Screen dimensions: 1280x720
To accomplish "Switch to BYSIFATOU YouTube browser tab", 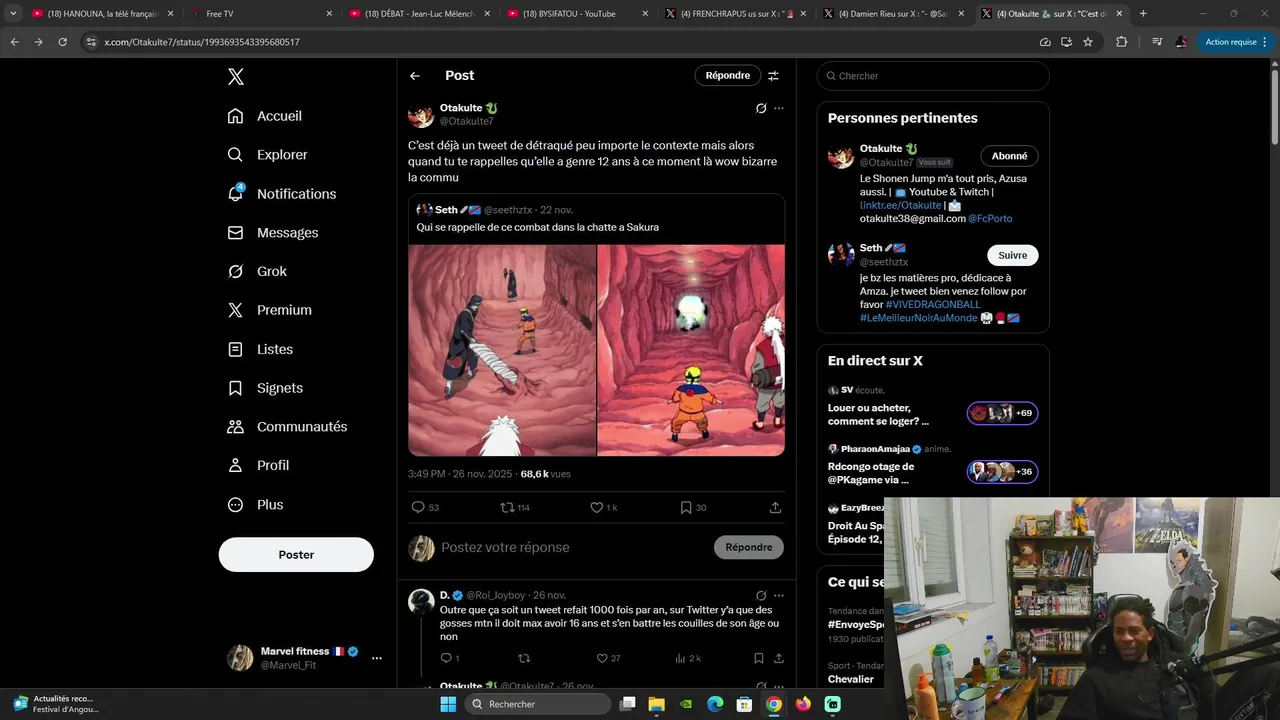I will [578, 14].
